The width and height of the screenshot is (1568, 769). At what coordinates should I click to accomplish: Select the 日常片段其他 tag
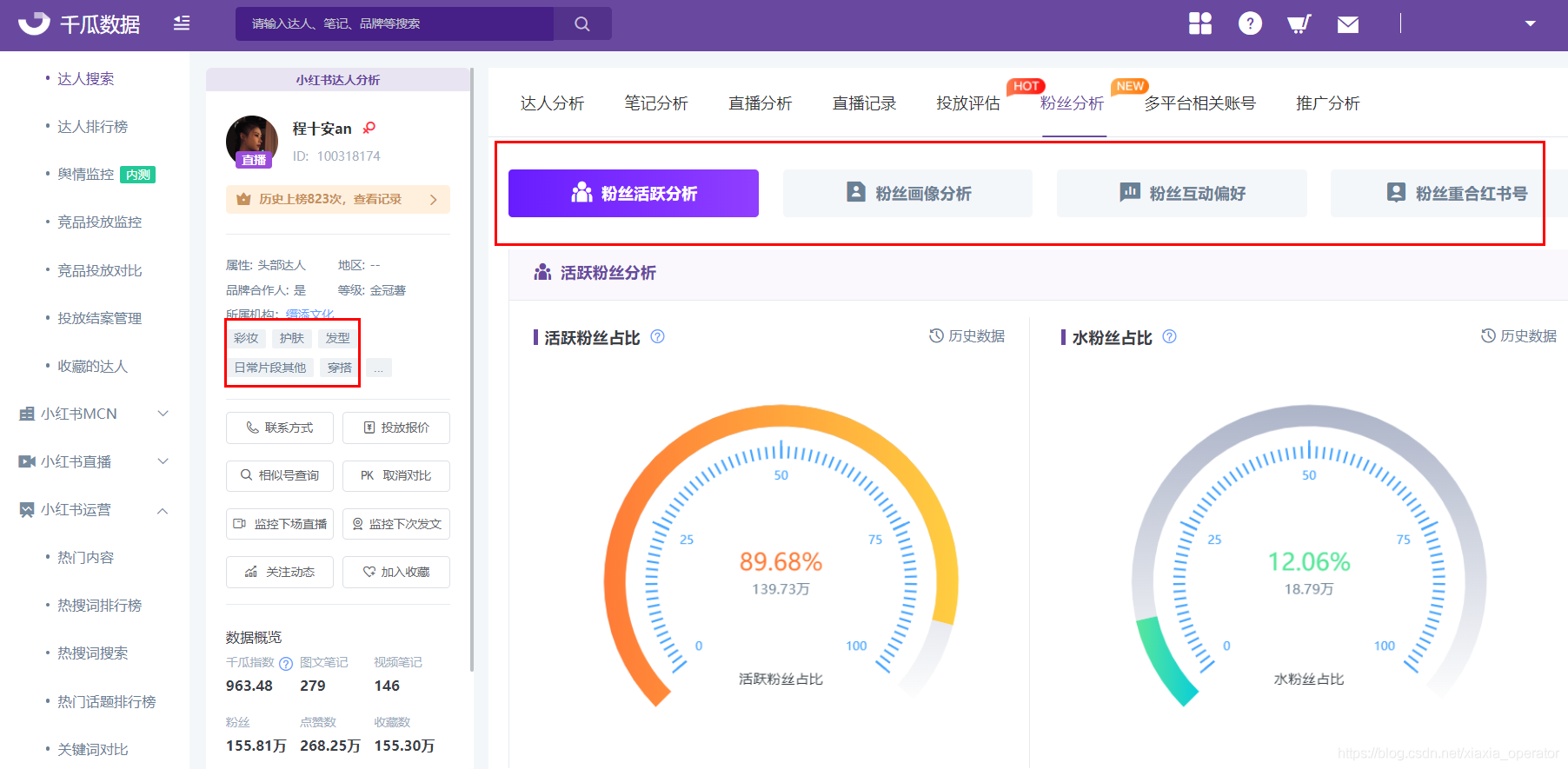coord(270,368)
